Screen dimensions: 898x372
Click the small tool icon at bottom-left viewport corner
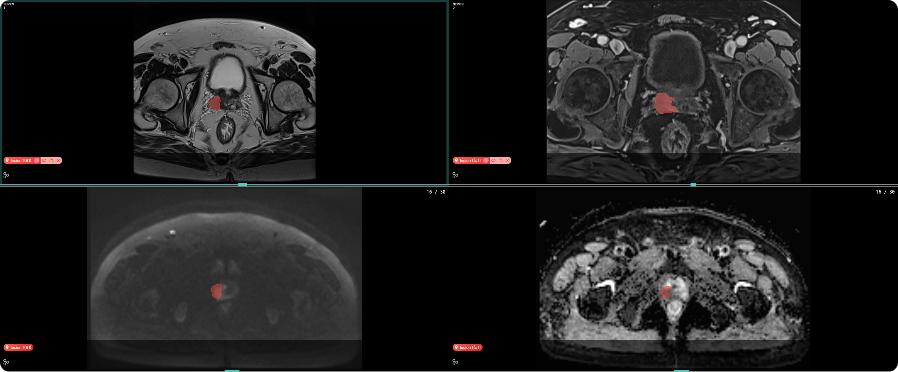[x=6, y=362]
